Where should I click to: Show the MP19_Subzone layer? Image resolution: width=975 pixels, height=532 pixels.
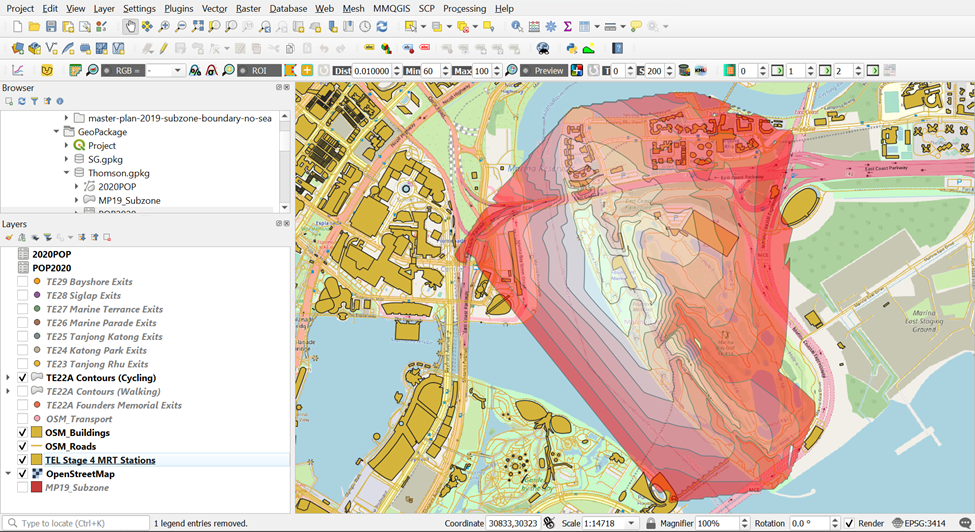pyautogui.click(x=23, y=487)
